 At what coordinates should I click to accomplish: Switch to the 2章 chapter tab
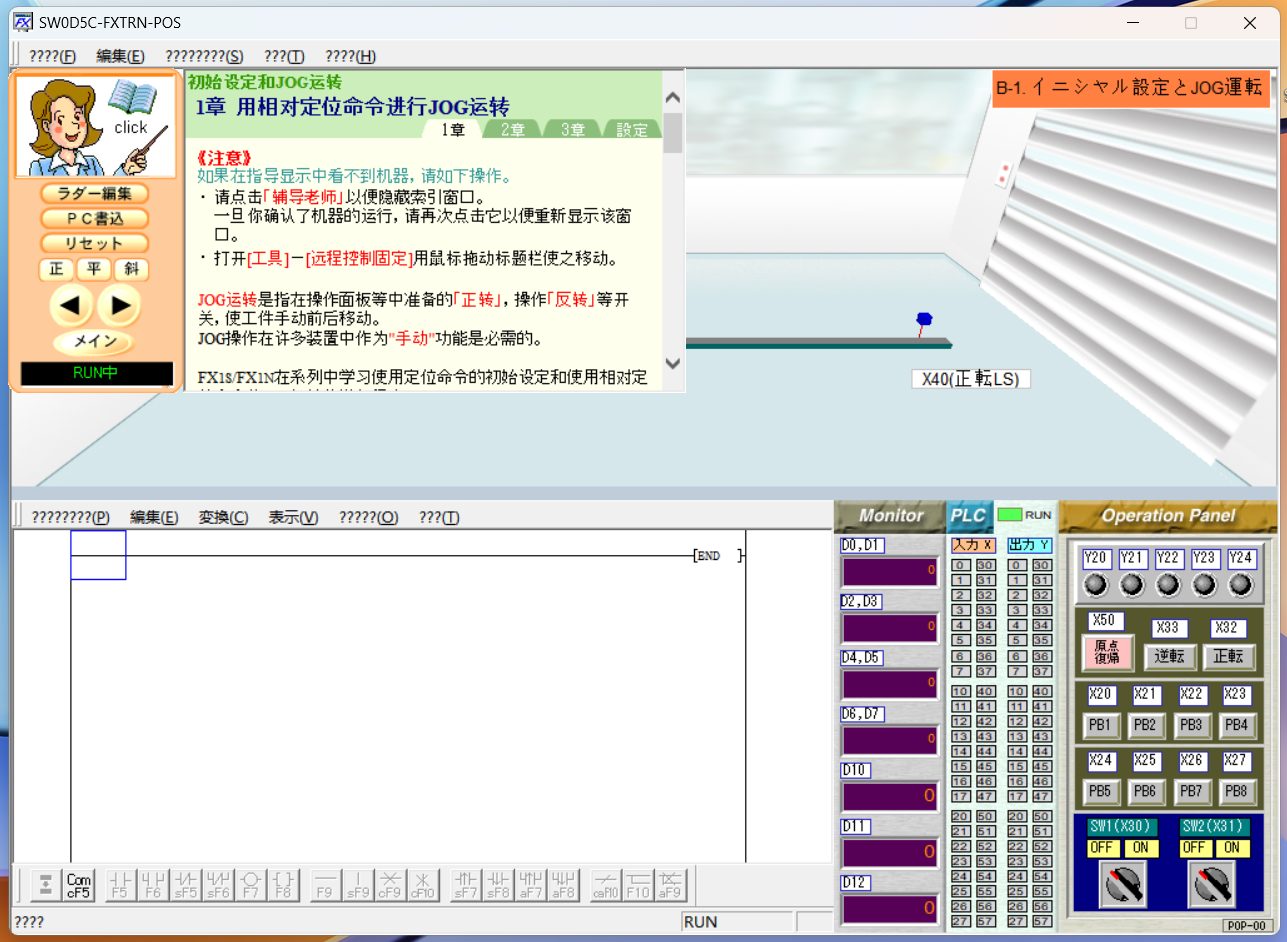point(513,130)
